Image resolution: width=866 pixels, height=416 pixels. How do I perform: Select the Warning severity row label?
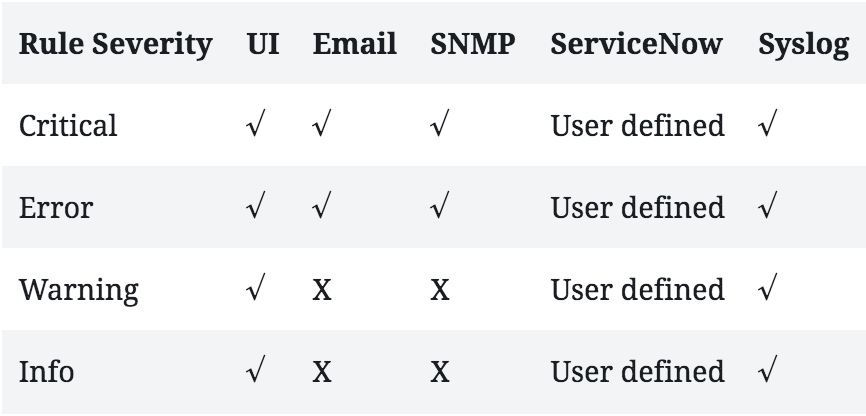79,290
